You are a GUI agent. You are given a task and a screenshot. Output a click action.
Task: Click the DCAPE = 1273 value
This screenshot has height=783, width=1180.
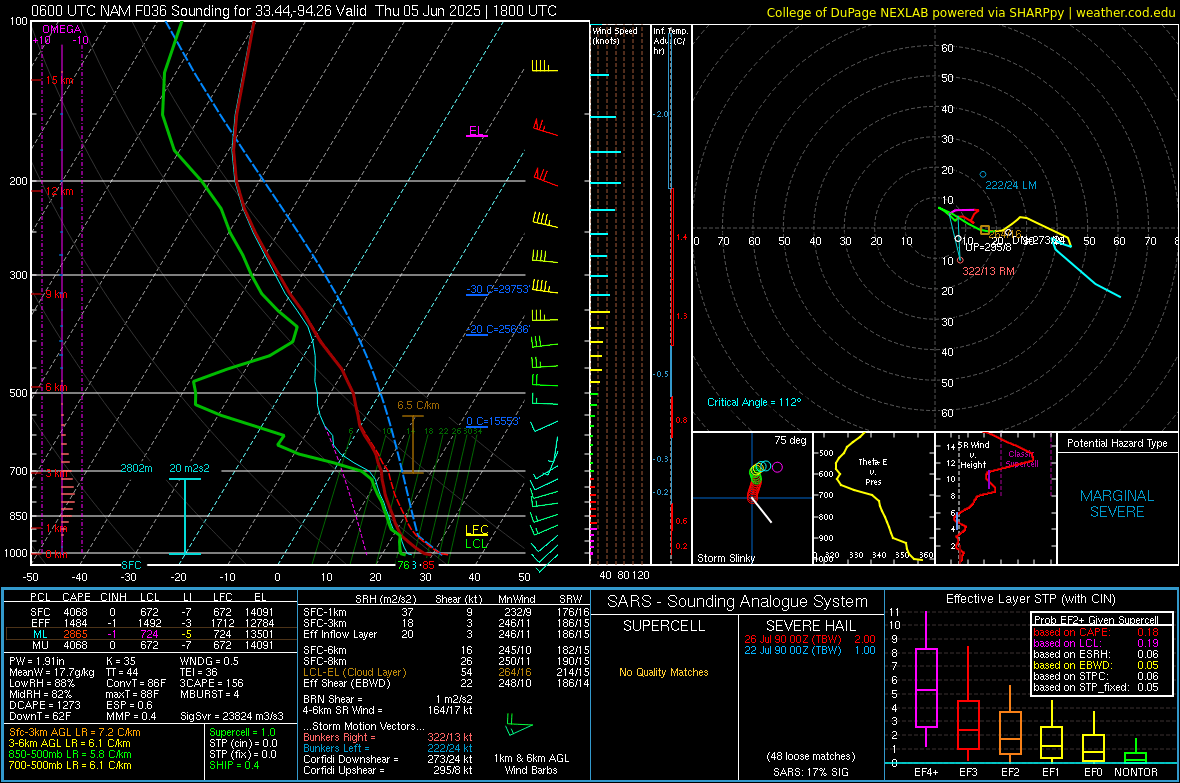point(44,705)
